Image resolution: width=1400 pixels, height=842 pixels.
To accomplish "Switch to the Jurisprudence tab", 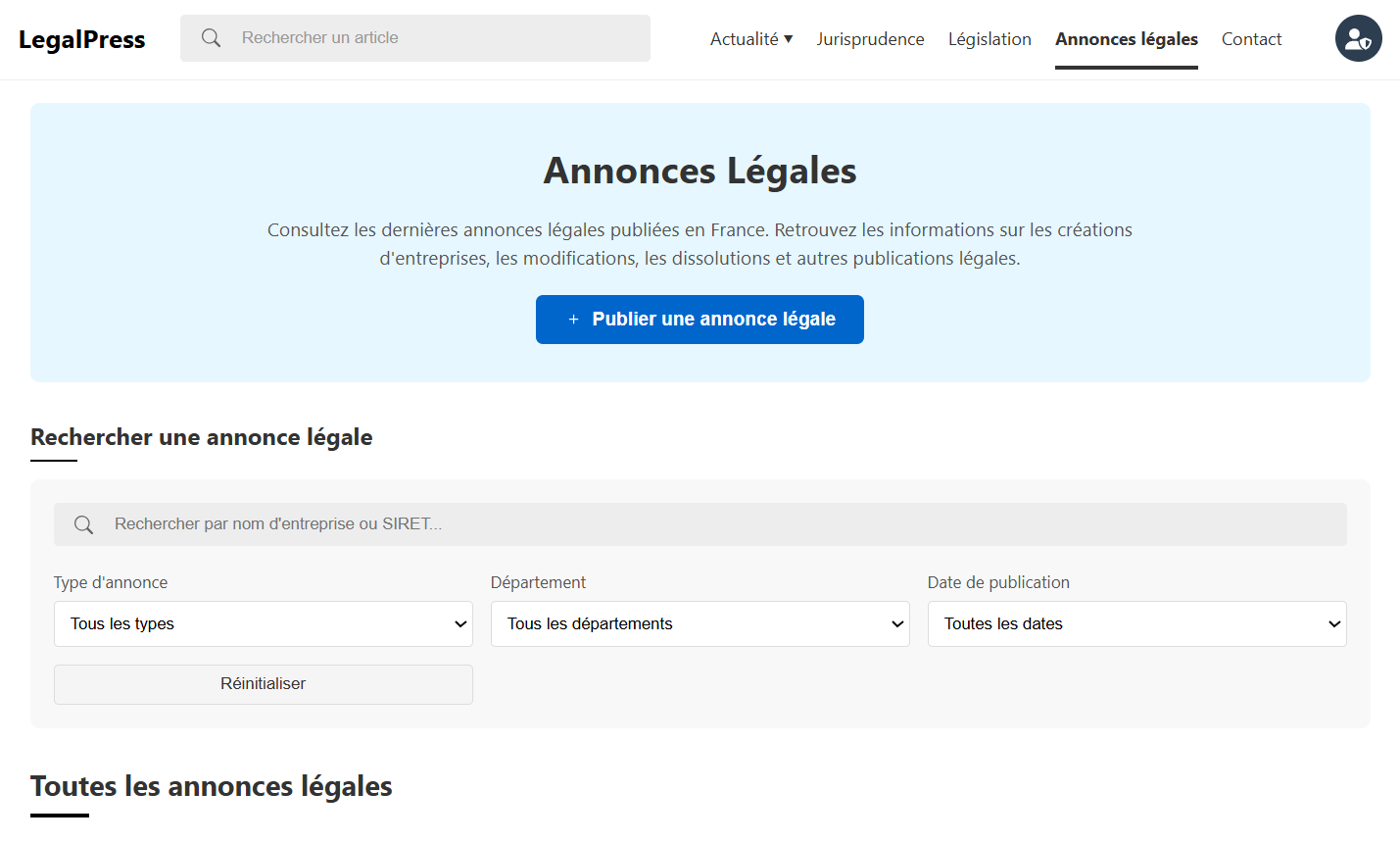I will click(x=870, y=38).
